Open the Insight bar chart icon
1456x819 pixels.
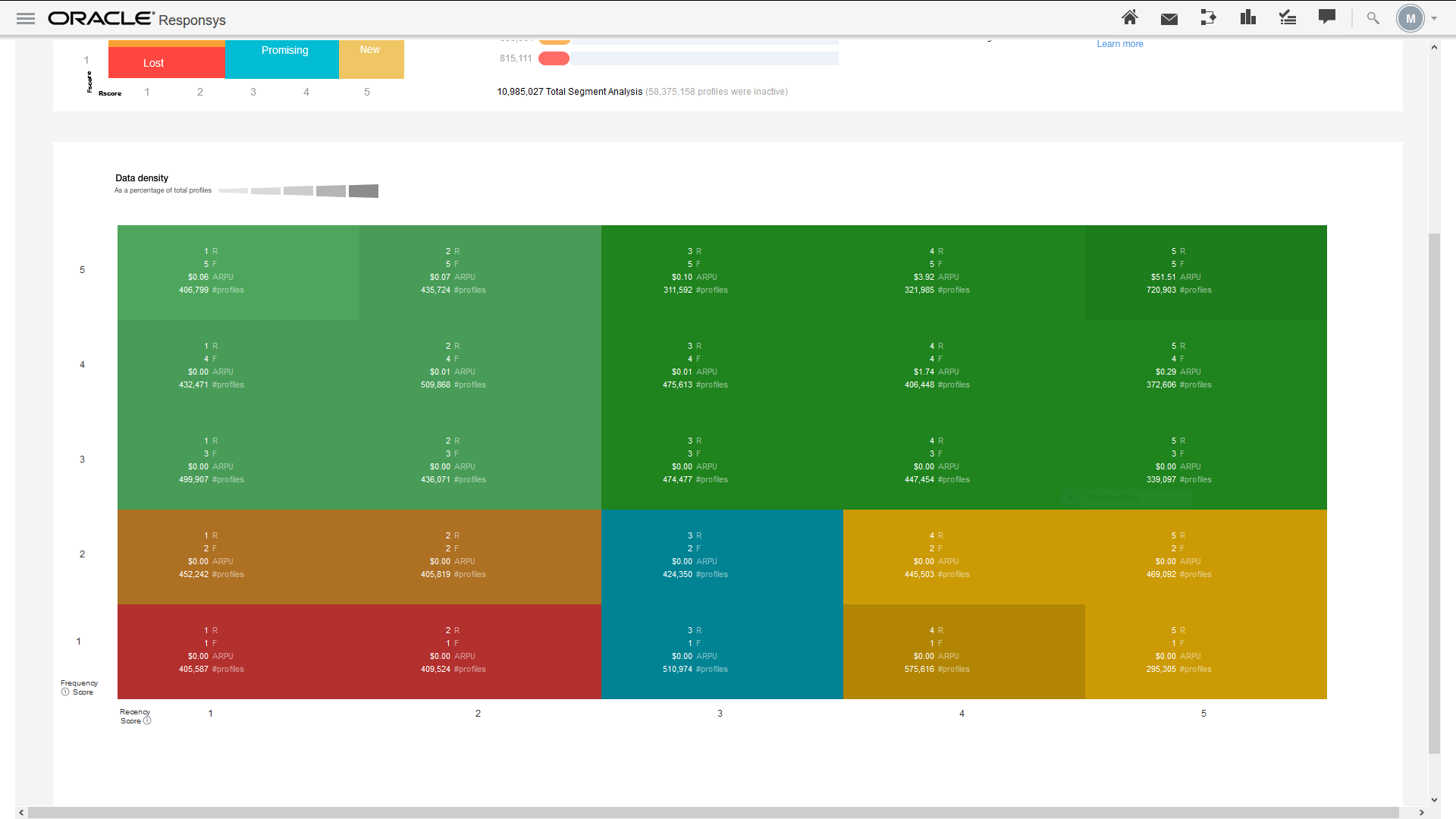[1248, 17]
